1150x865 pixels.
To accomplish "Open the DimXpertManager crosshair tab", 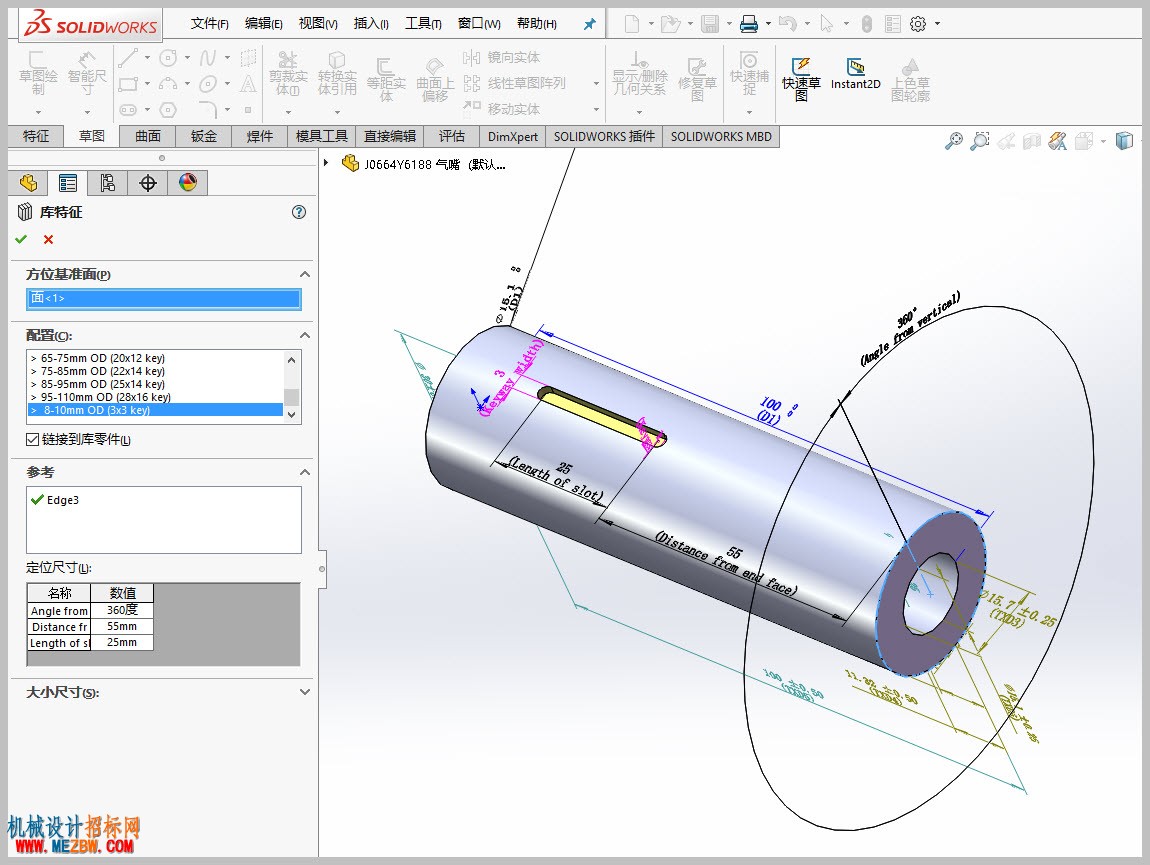I will [148, 183].
